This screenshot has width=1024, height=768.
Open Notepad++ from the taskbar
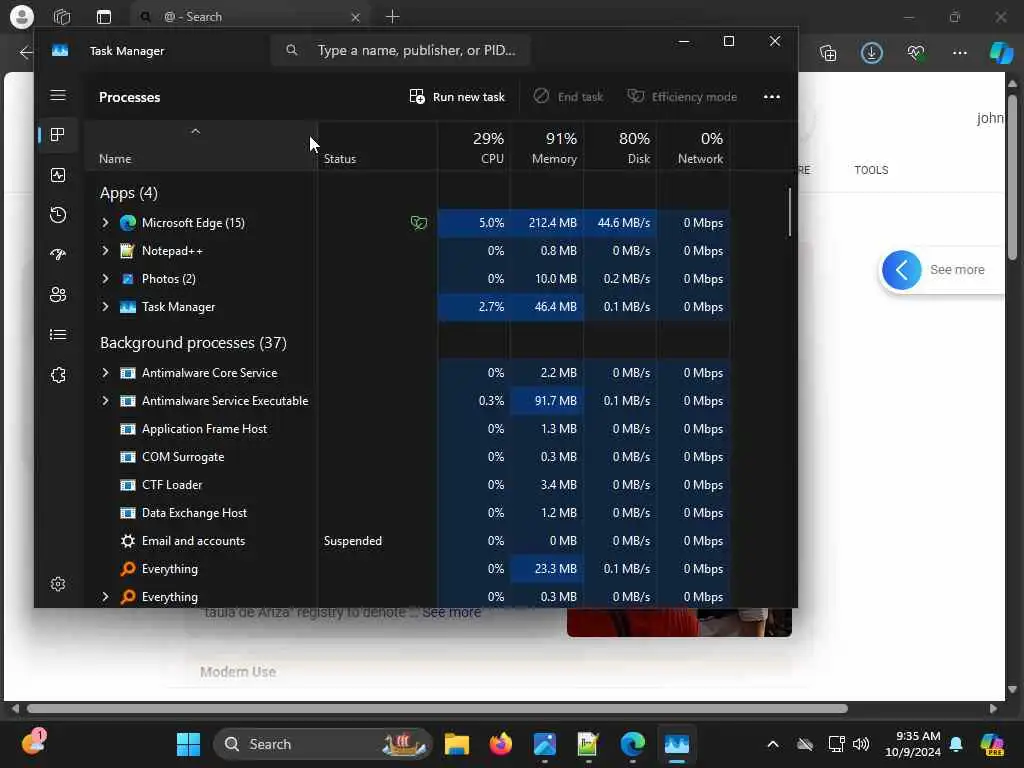tap(588, 744)
